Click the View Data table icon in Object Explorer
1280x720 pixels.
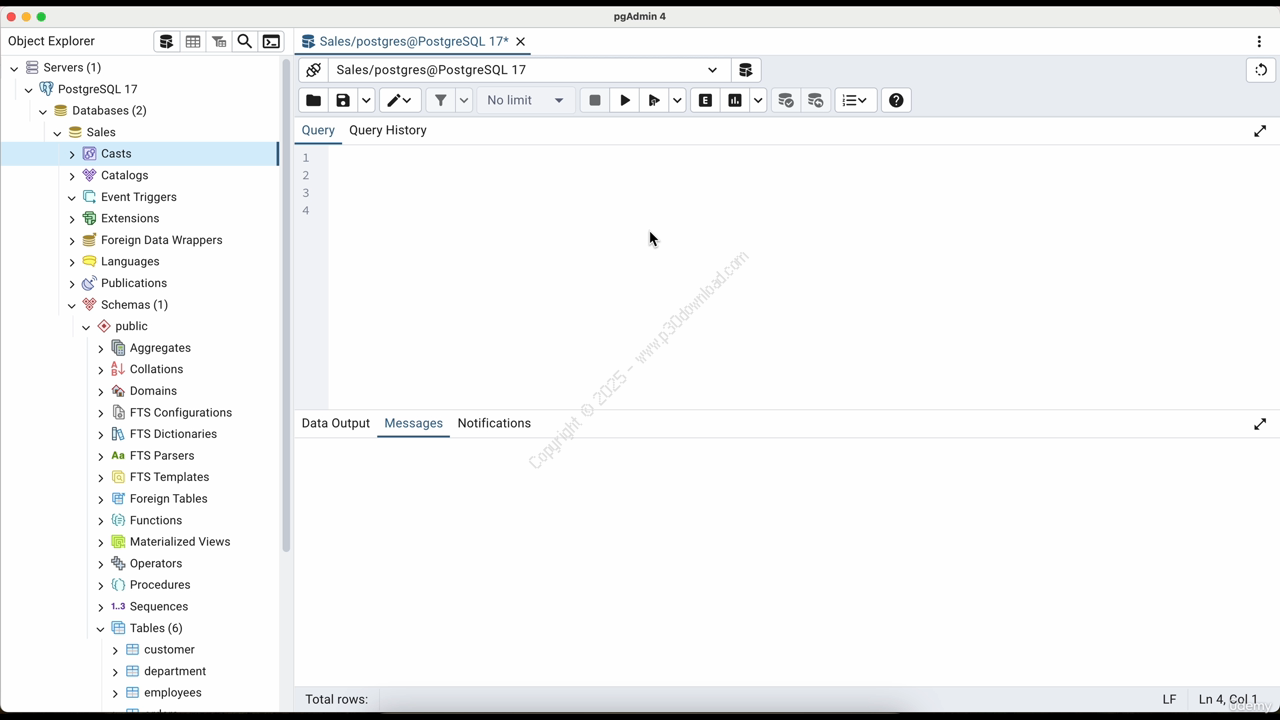pyautogui.click(x=193, y=41)
